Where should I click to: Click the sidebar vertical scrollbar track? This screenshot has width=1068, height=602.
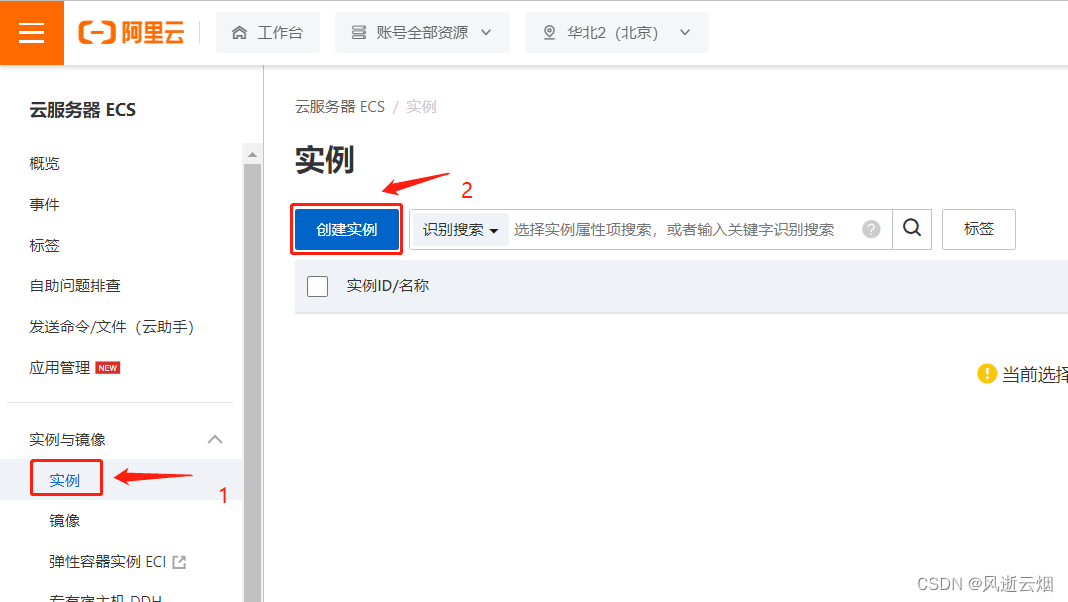click(253, 381)
